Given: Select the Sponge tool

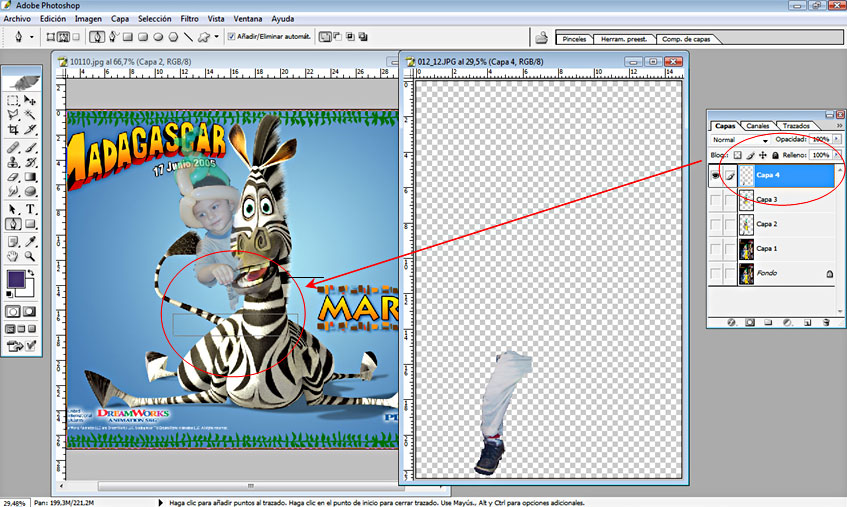Looking at the screenshot, I should pos(30,191).
